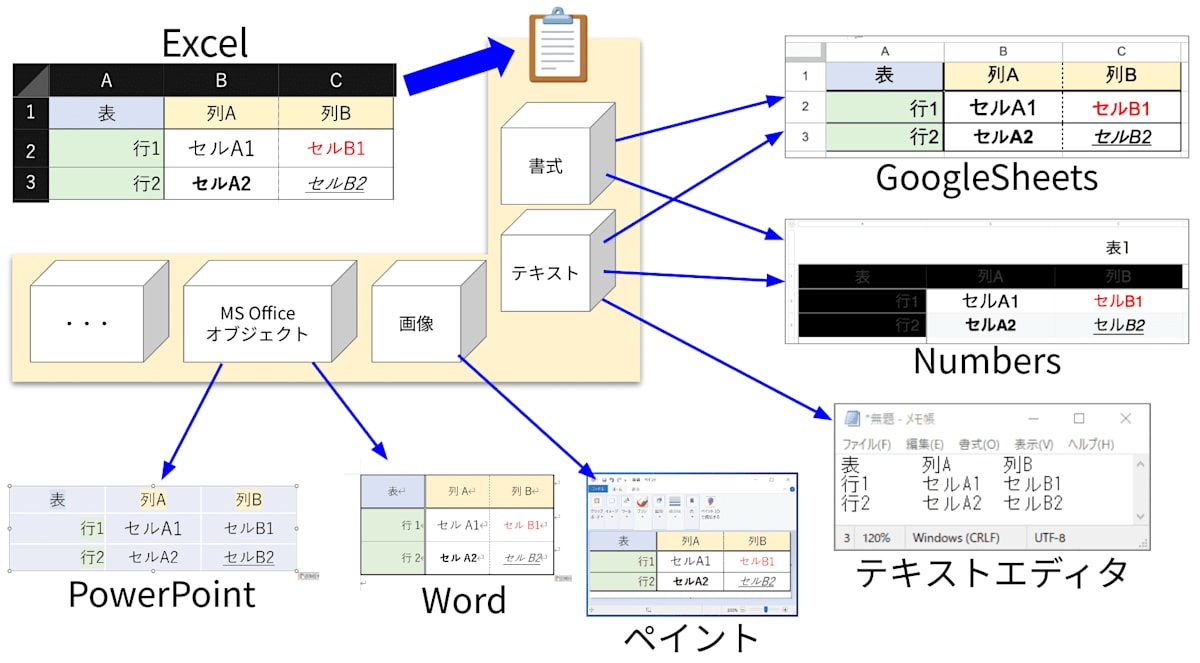Click the zoom in plus button in Paint
This screenshot has width=1200, height=663.
785,610
